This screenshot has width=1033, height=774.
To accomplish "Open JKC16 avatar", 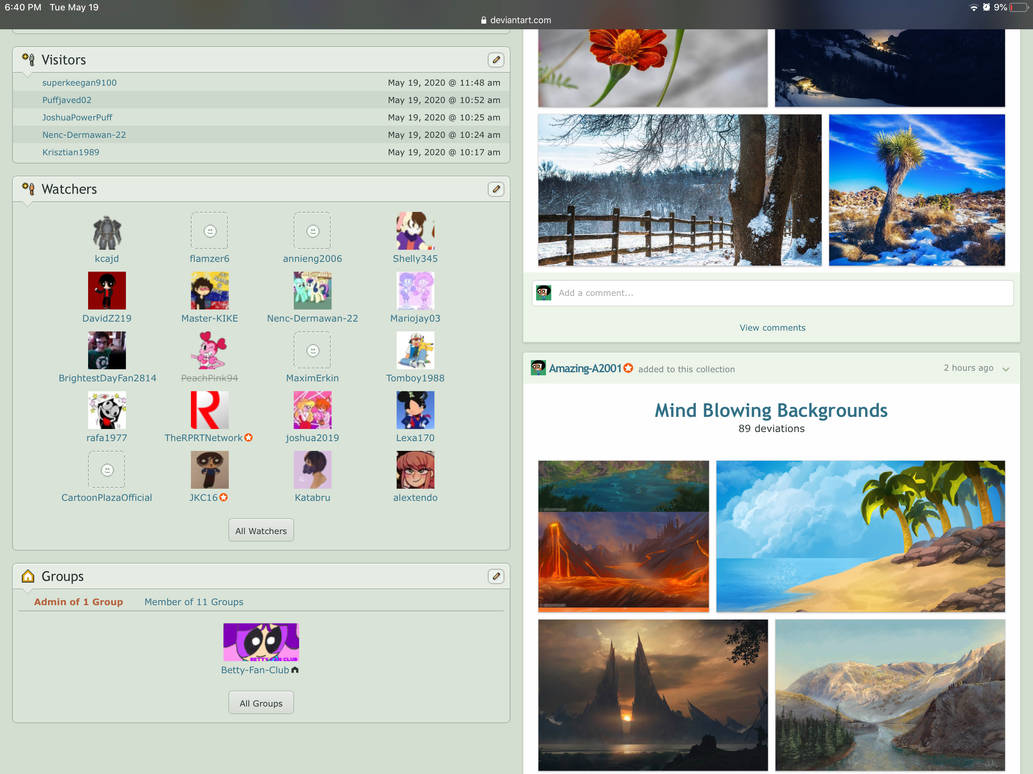I will [209, 470].
